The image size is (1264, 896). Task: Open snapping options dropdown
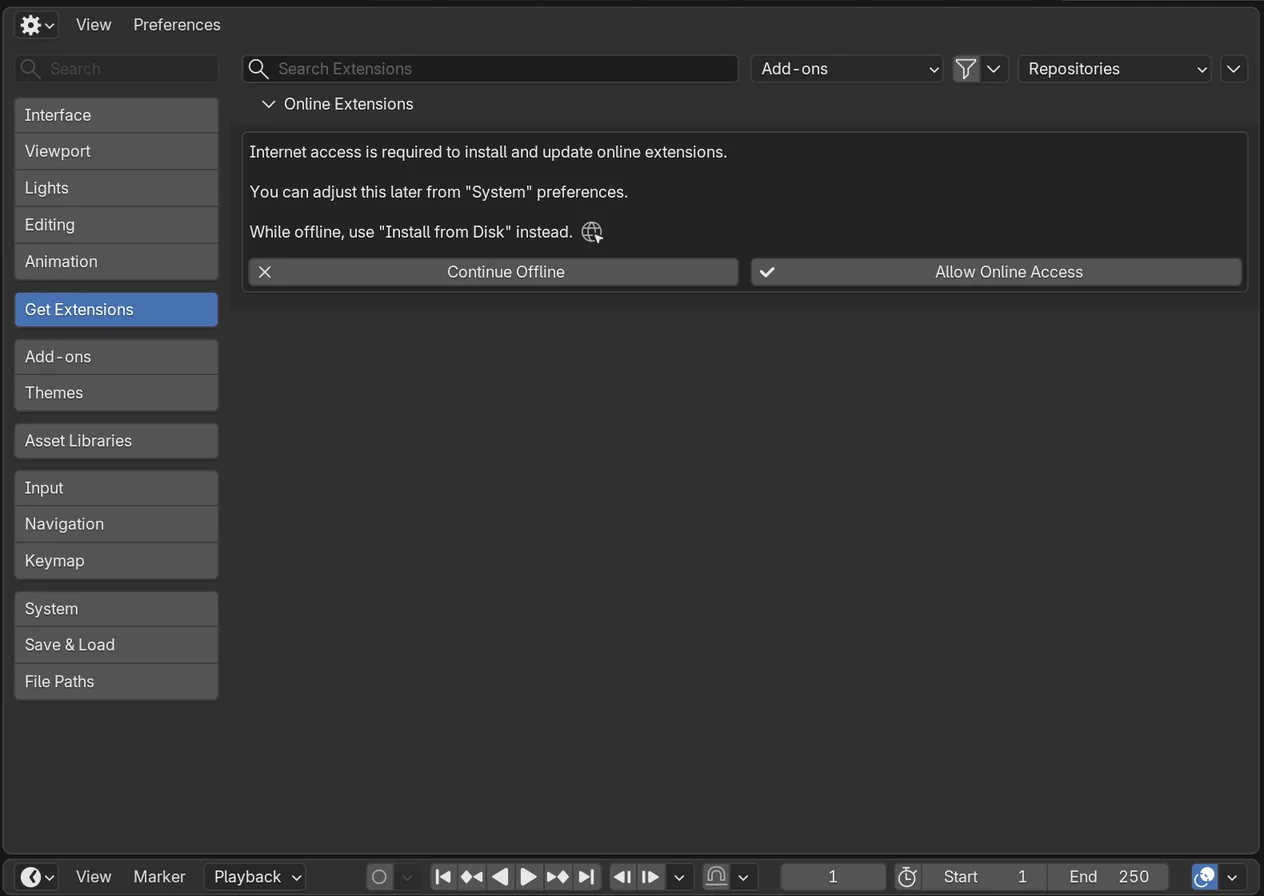tap(744, 877)
